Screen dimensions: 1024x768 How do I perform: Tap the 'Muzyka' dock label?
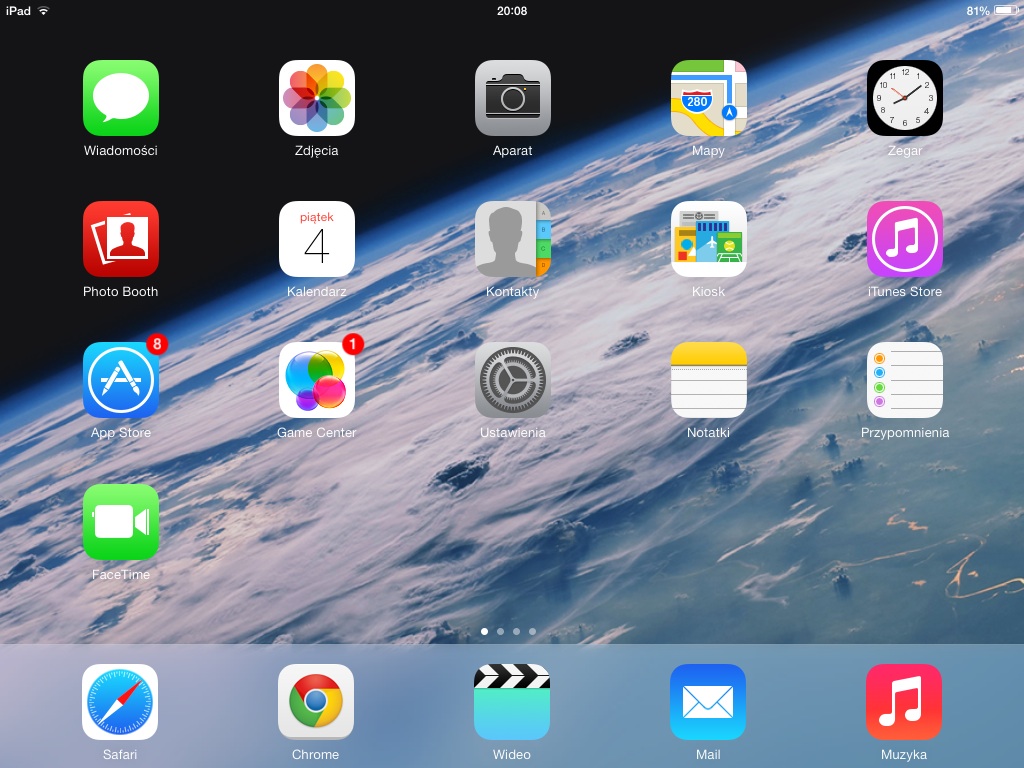tap(904, 755)
